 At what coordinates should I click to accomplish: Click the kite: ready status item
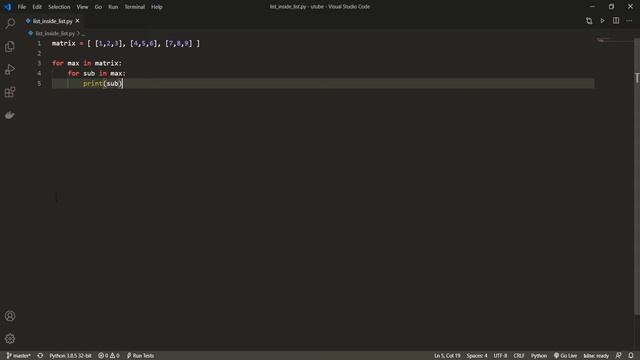coord(596,356)
